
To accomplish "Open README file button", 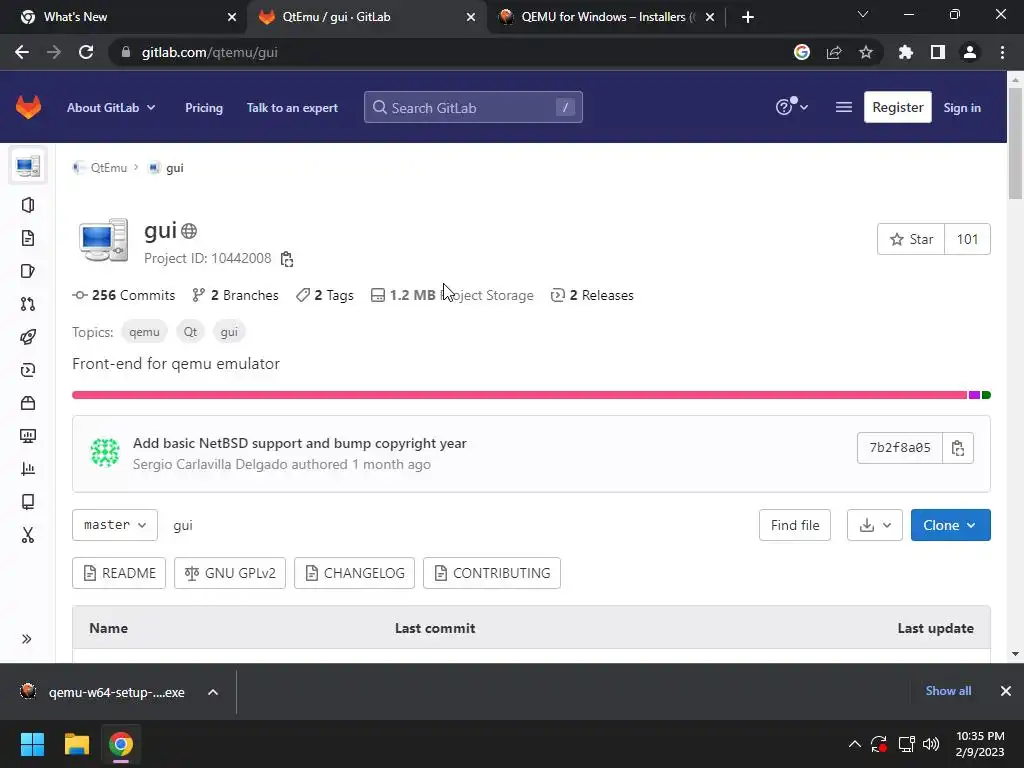I will pos(119,573).
